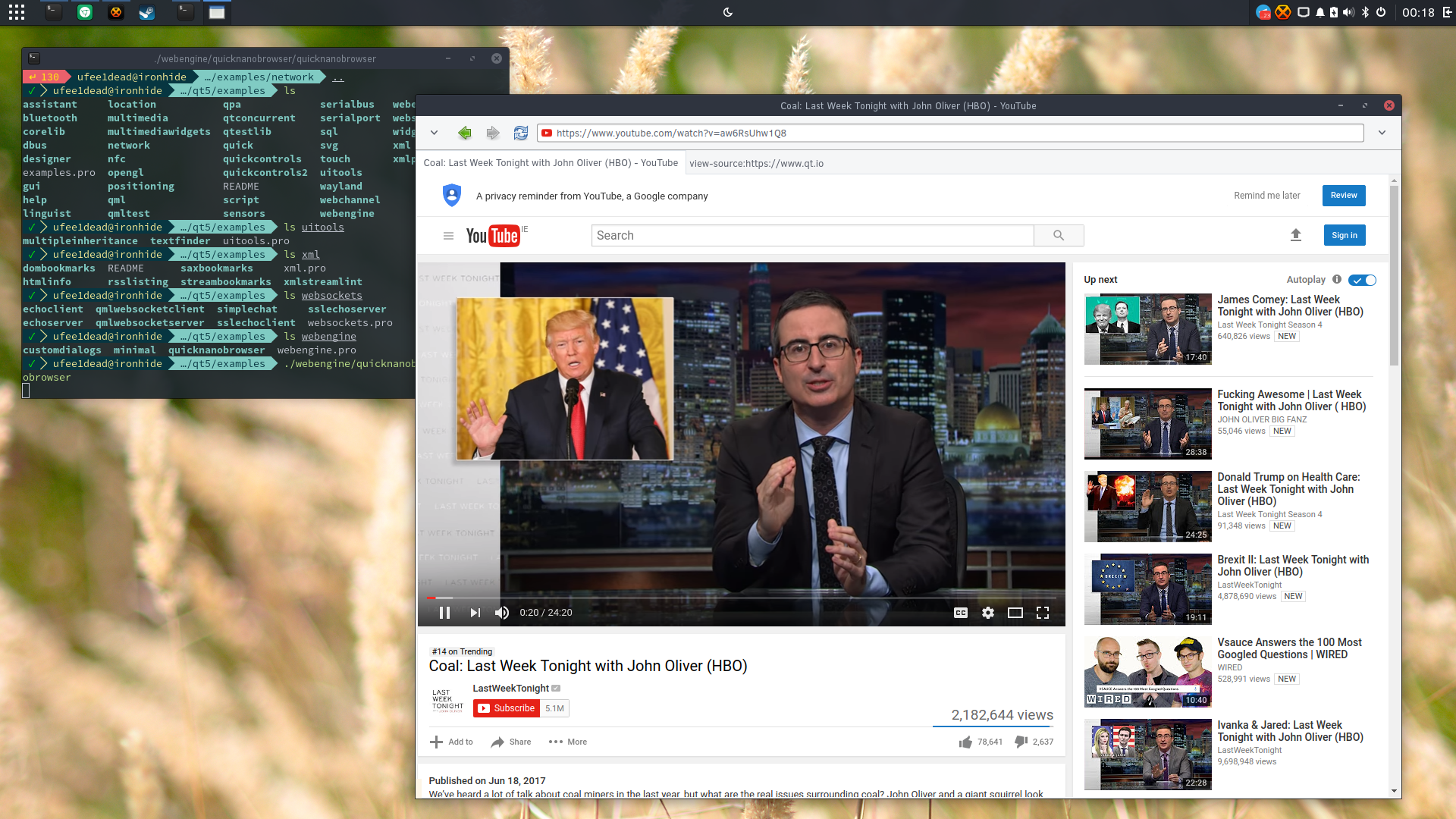This screenshot has width=1456, height=819.
Task: Open the Share options for the video
Action: pos(510,742)
